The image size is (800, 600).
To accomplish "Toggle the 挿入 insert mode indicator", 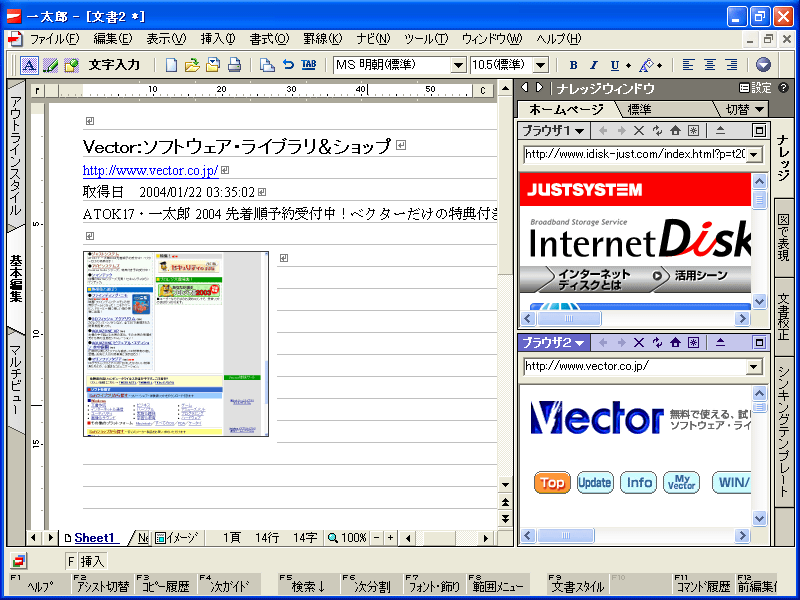I will 92,562.
